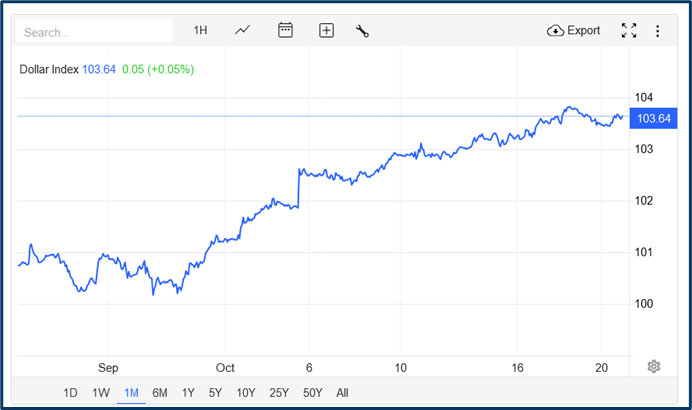Click the Dollar Index series label

point(49,69)
